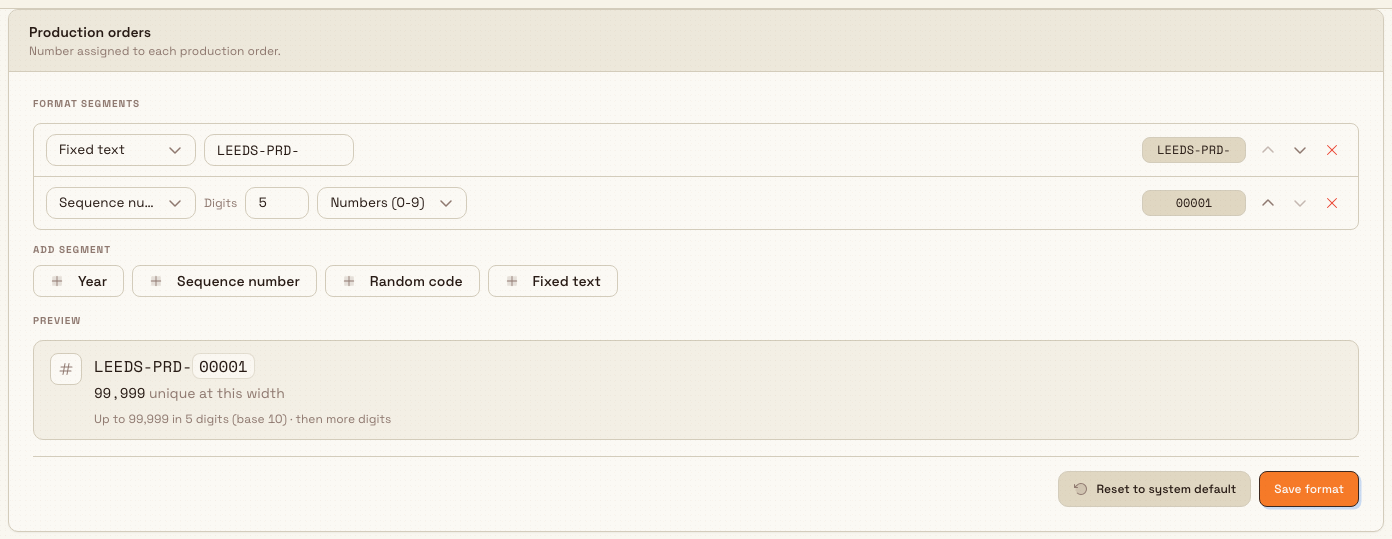
Task: Expand the Numbers (0-9) character set dropdown
Action: coord(392,203)
